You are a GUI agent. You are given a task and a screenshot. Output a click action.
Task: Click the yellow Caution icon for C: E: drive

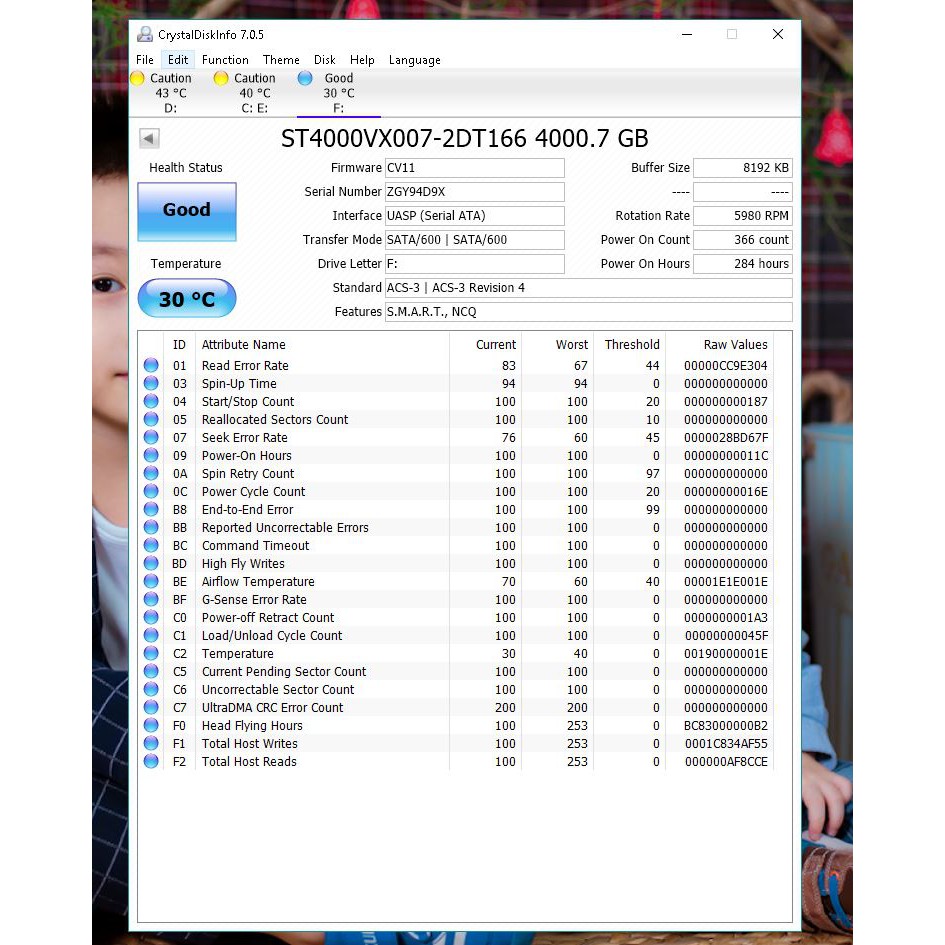pyautogui.click(x=221, y=78)
